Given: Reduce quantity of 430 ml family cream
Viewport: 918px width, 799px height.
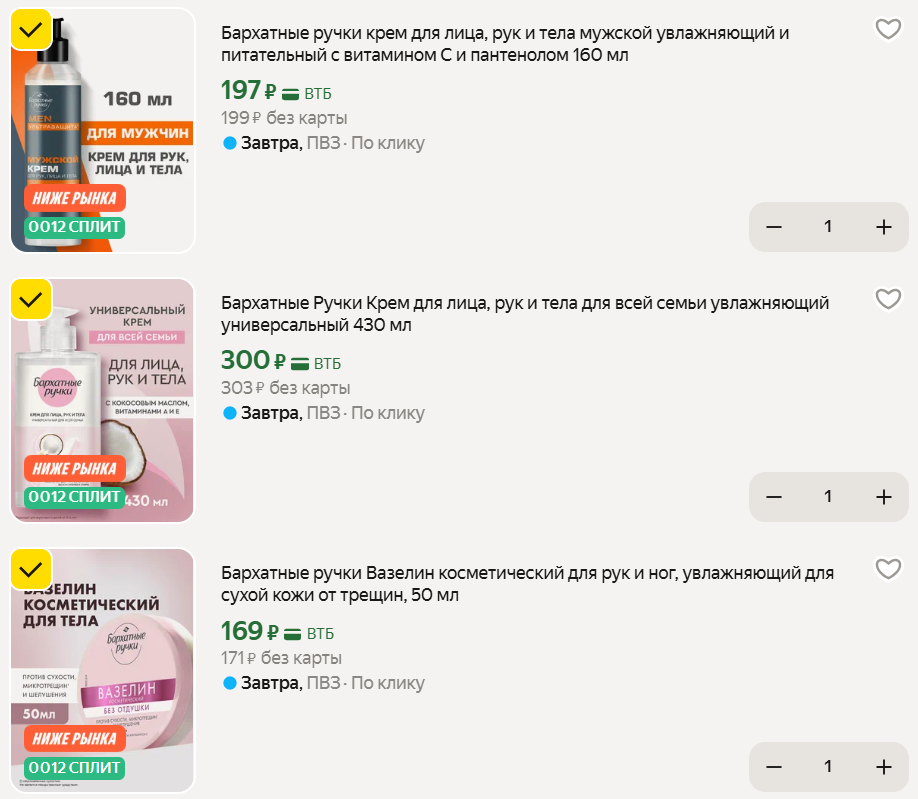Looking at the screenshot, I should 773,497.
